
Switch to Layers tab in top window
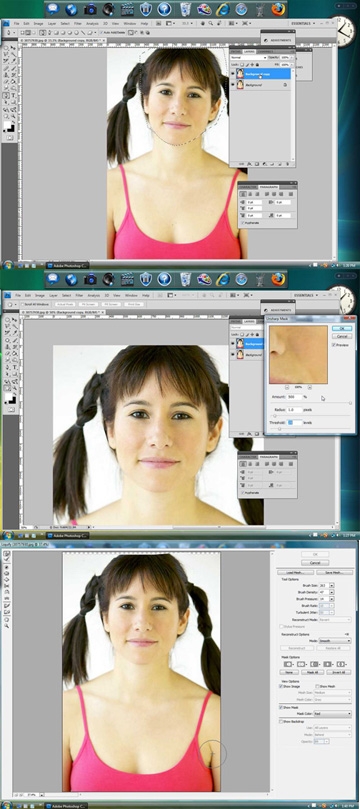click(x=250, y=51)
